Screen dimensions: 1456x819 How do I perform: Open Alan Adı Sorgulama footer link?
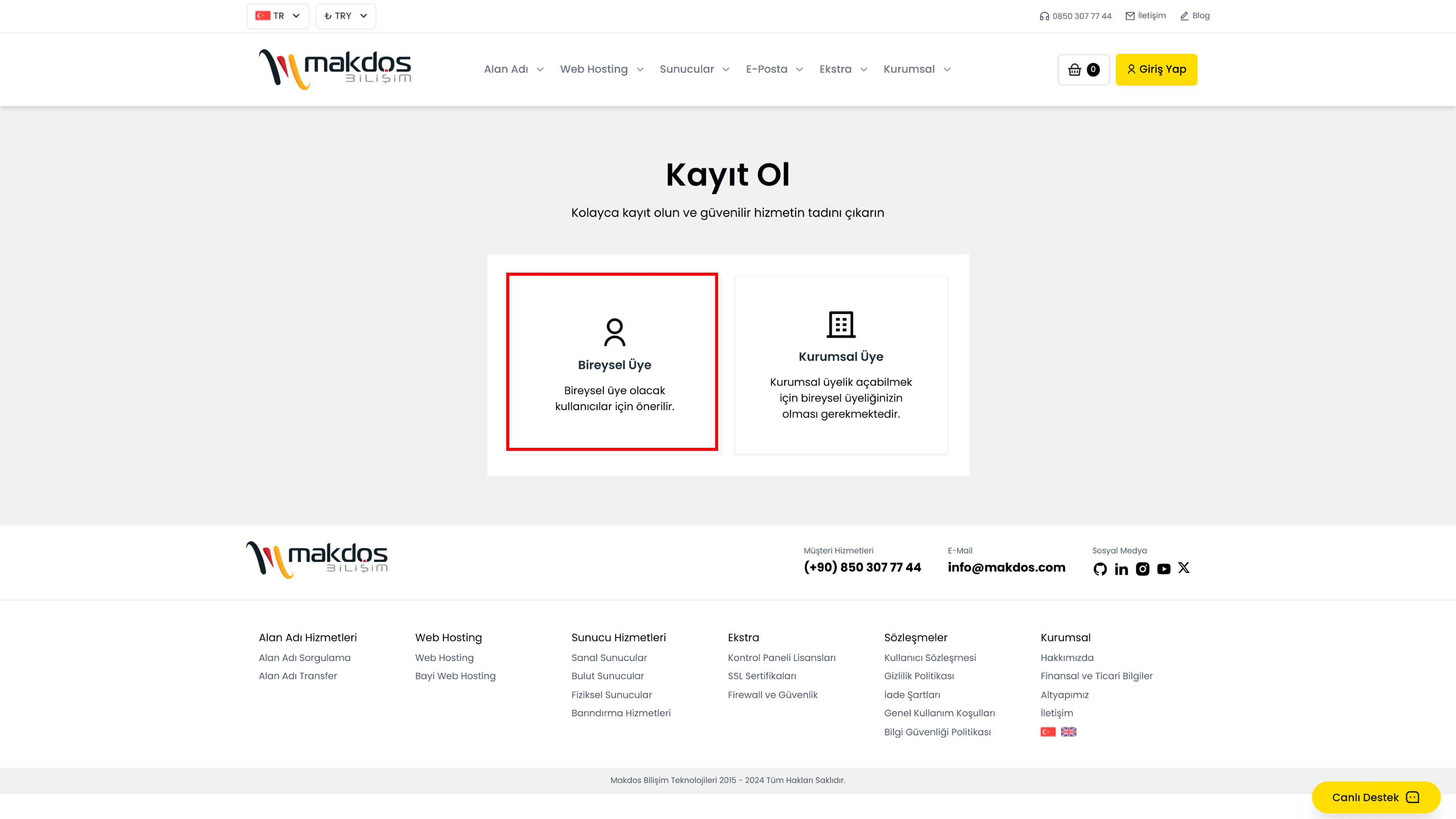[304, 658]
